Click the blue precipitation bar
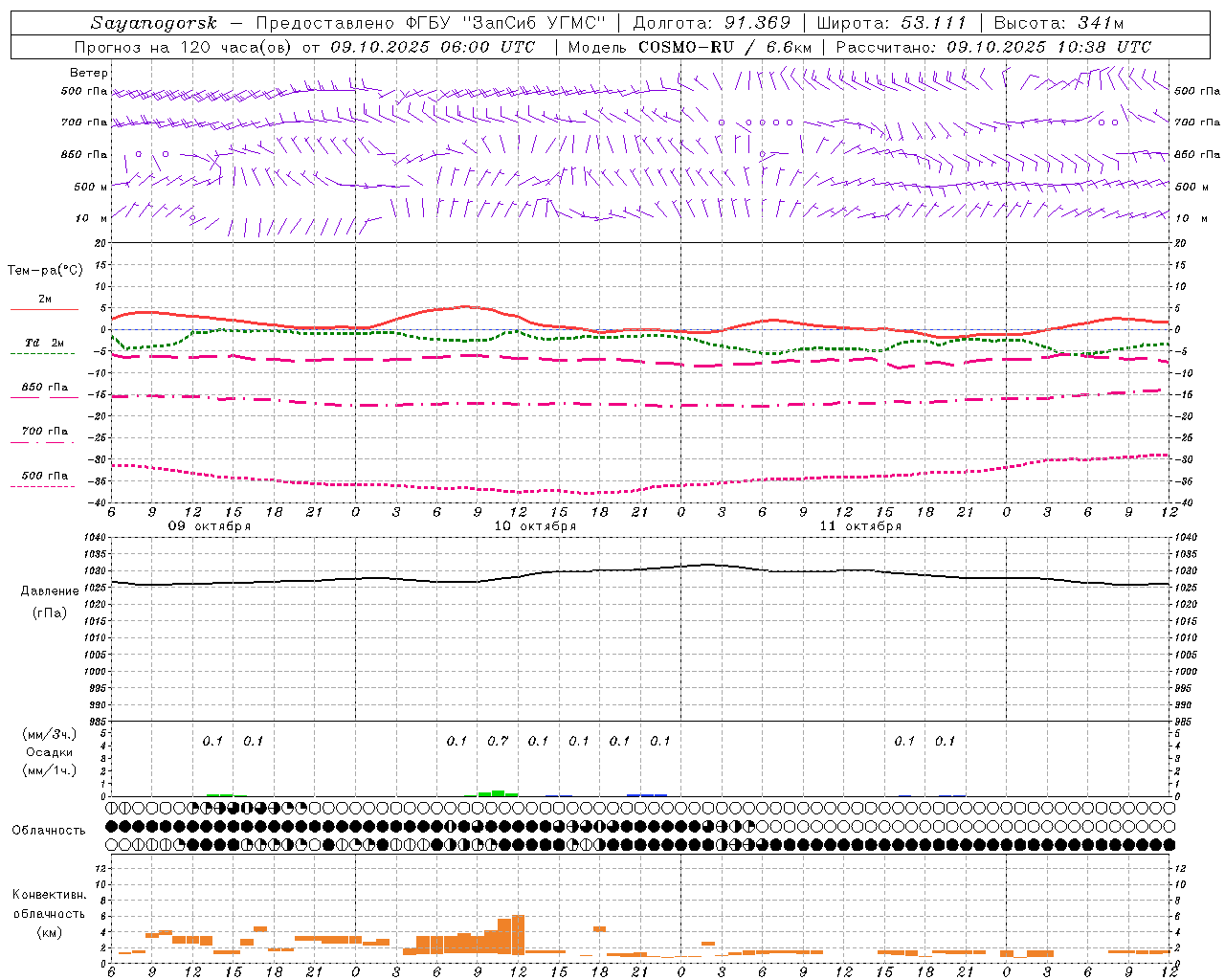The height and width of the screenshot is (980, 1225). [647, 795]
